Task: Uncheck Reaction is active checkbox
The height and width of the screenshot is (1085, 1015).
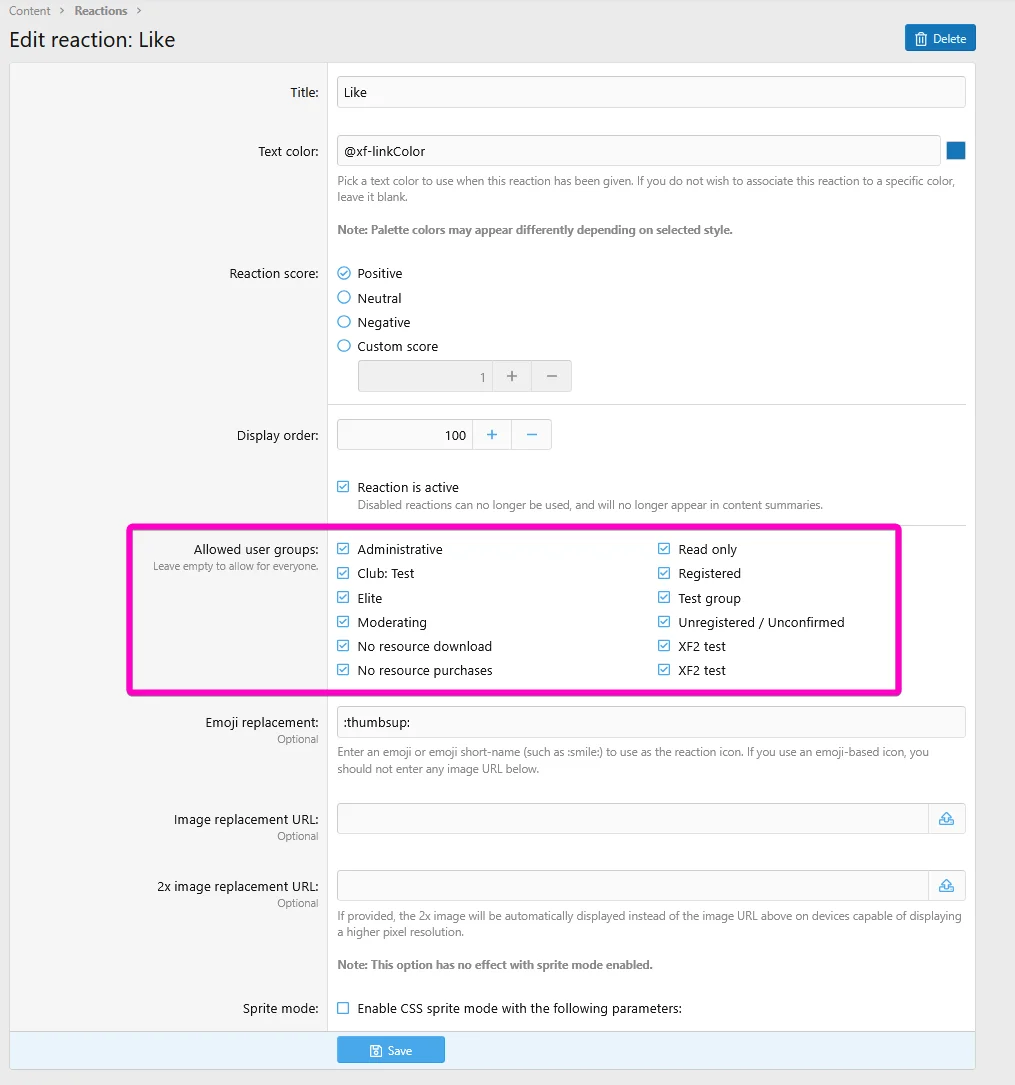Action: (344, 487)
